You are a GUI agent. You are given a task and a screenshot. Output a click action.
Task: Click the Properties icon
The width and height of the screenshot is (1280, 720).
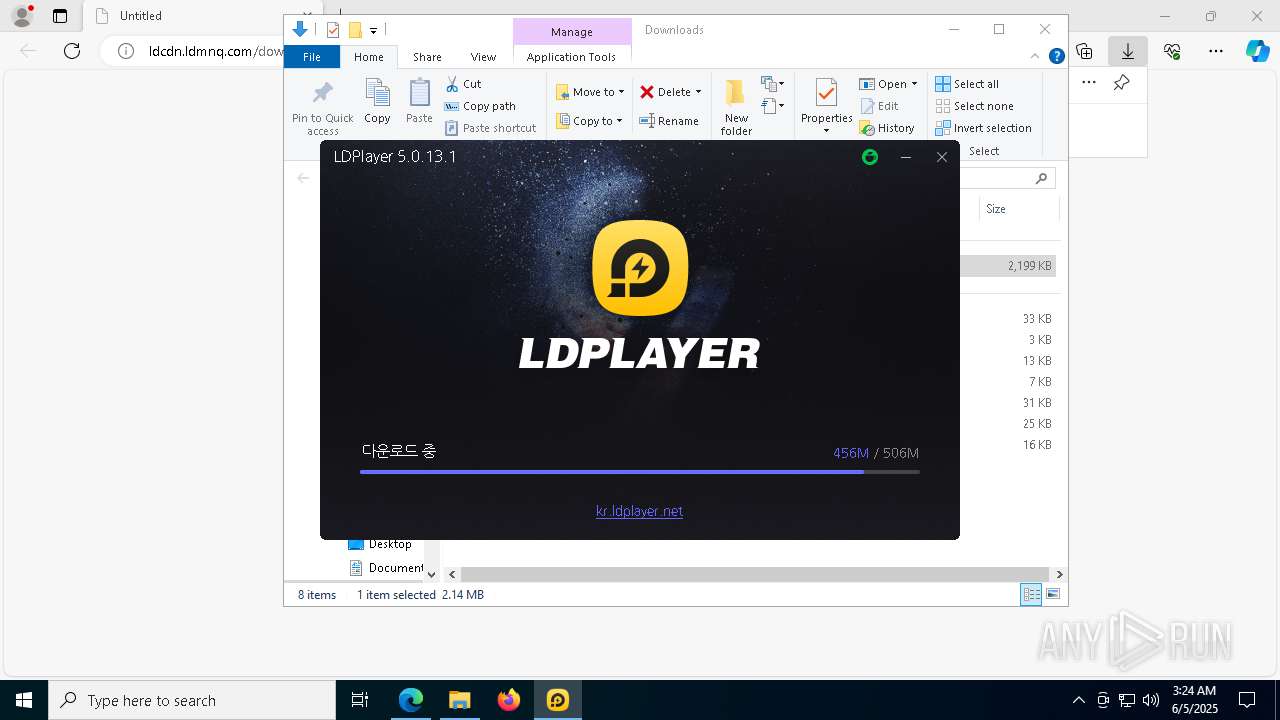826,94
